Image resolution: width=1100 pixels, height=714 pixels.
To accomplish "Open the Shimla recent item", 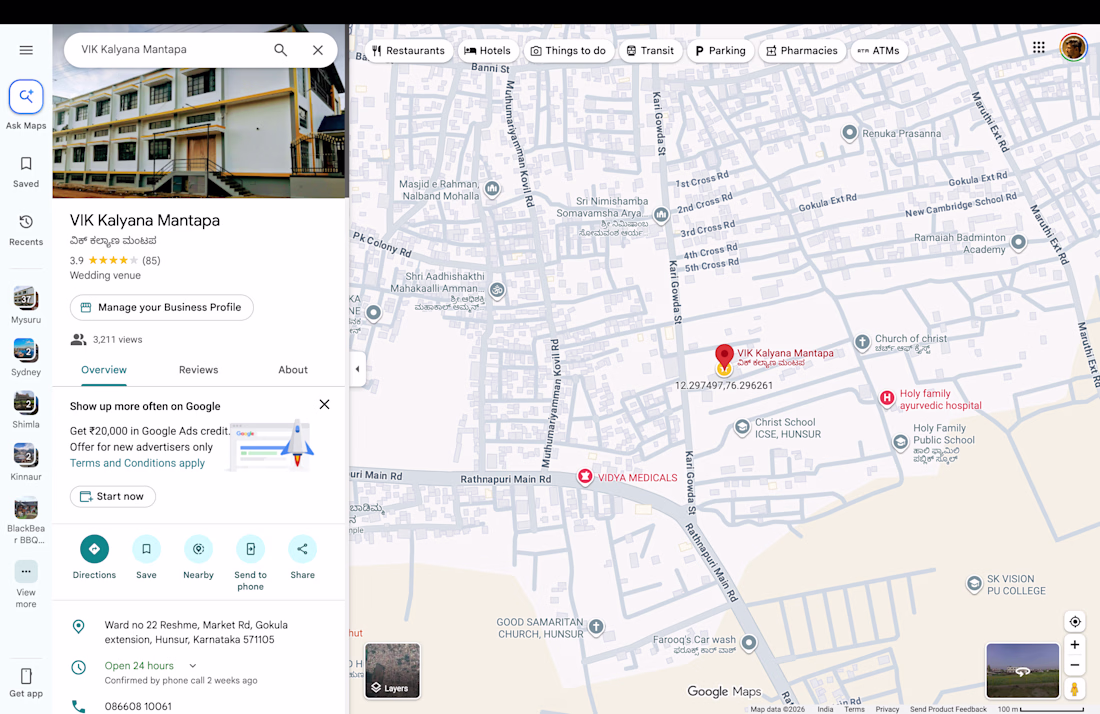I will tap(26, 409).
